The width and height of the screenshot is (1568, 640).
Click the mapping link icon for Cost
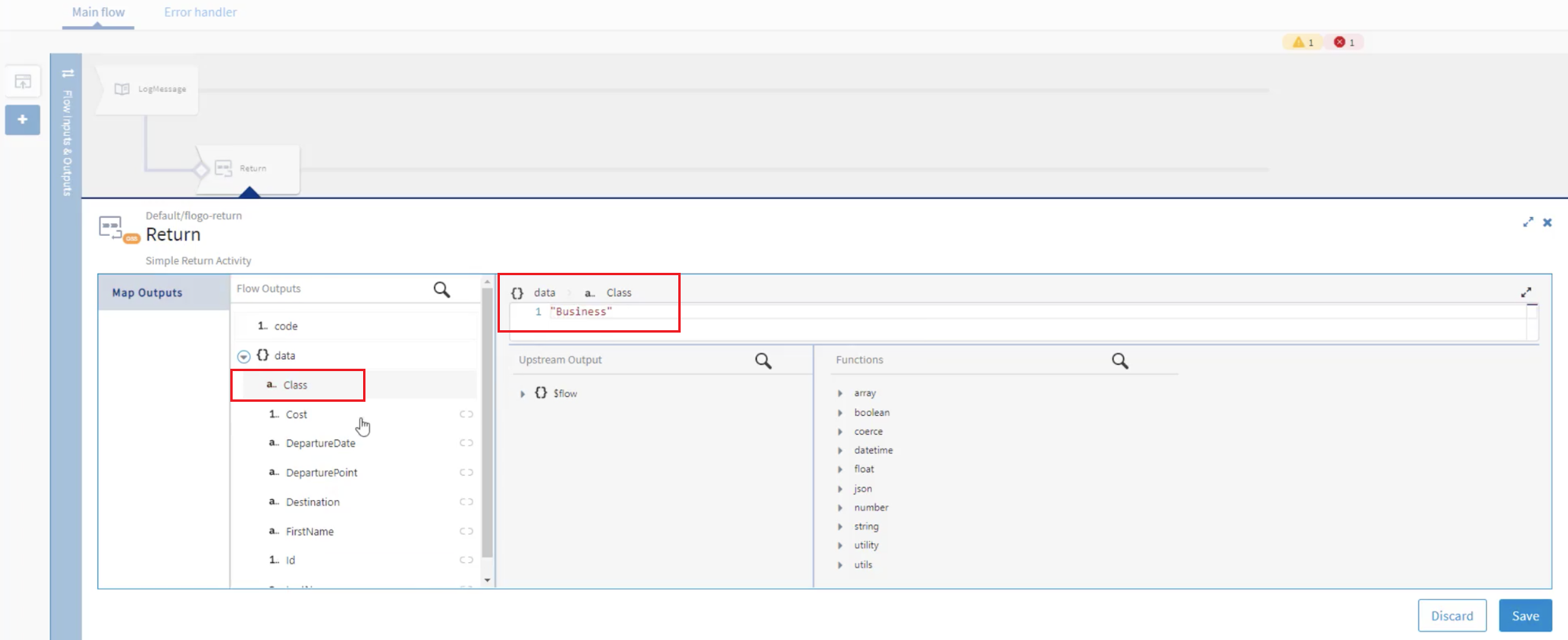466,414
